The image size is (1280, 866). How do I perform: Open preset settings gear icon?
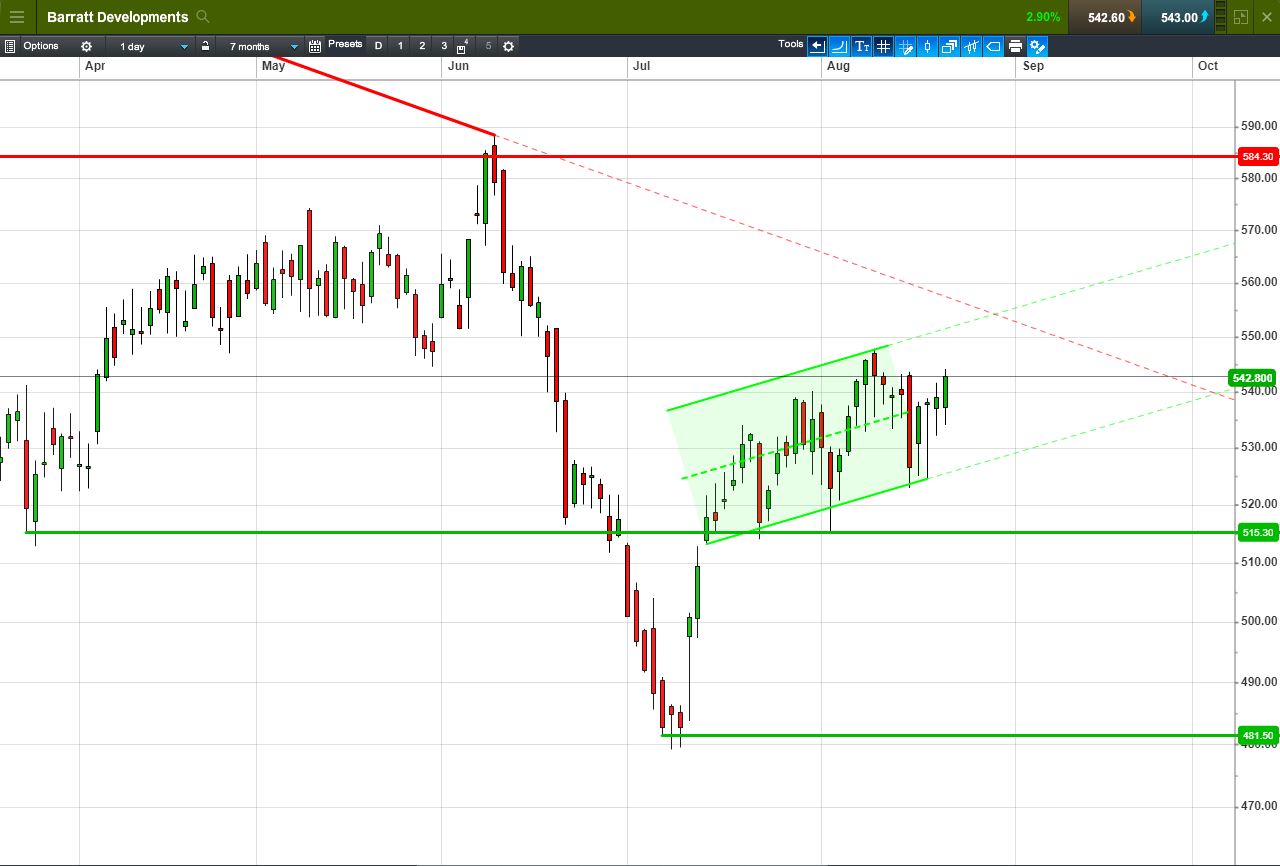508,46
